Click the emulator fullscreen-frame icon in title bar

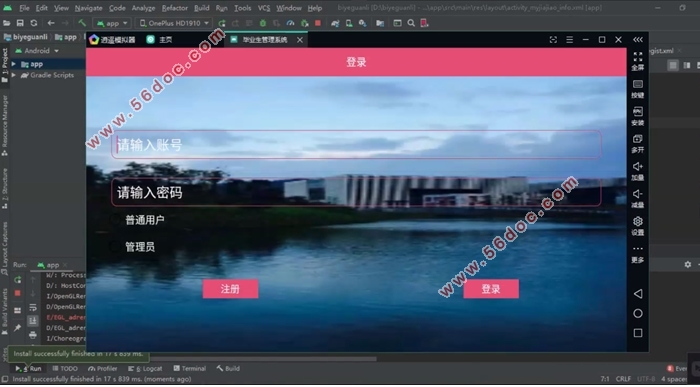(x=553, y=40)
